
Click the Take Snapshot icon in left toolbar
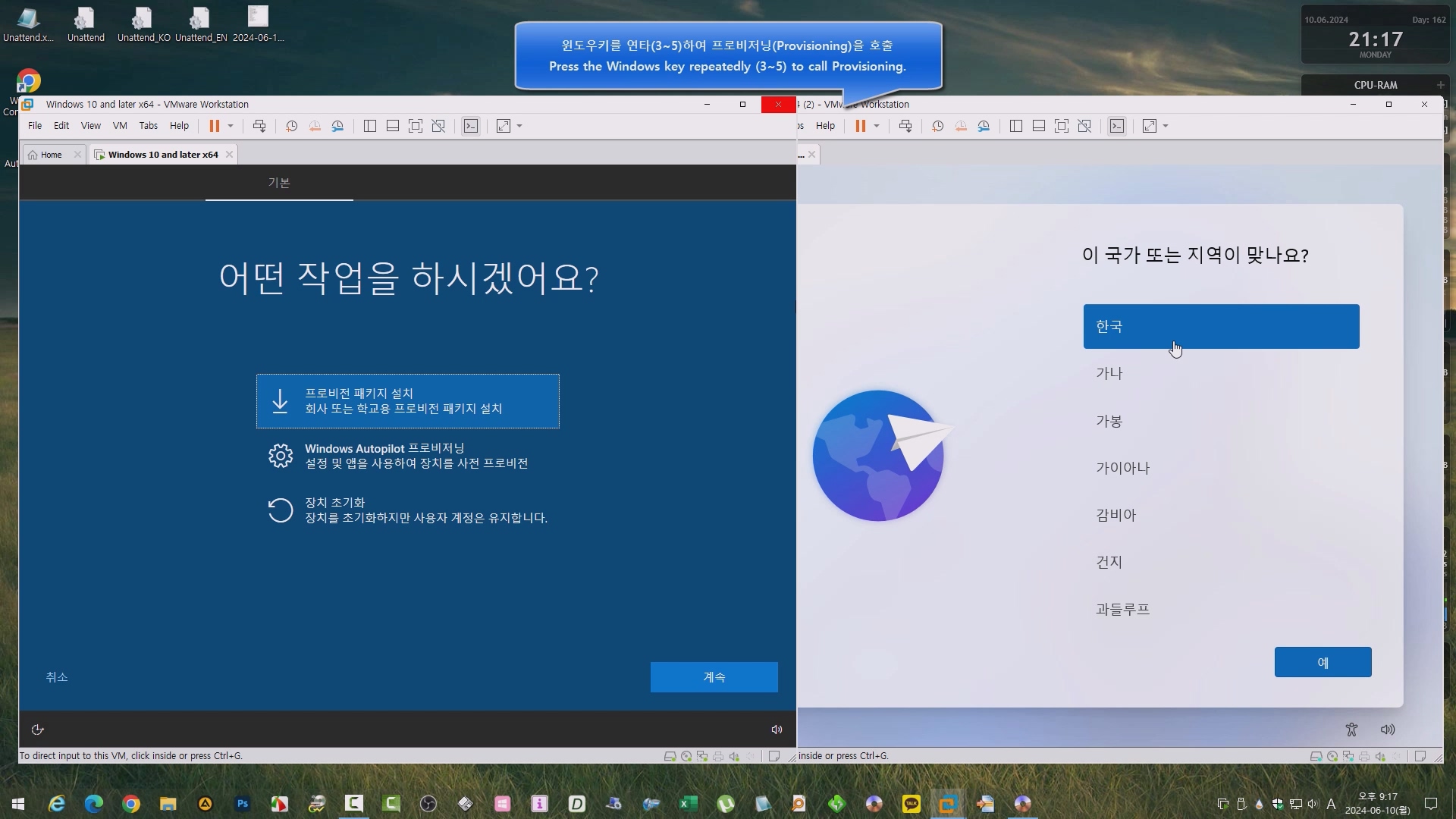click(x=291, y=126)
